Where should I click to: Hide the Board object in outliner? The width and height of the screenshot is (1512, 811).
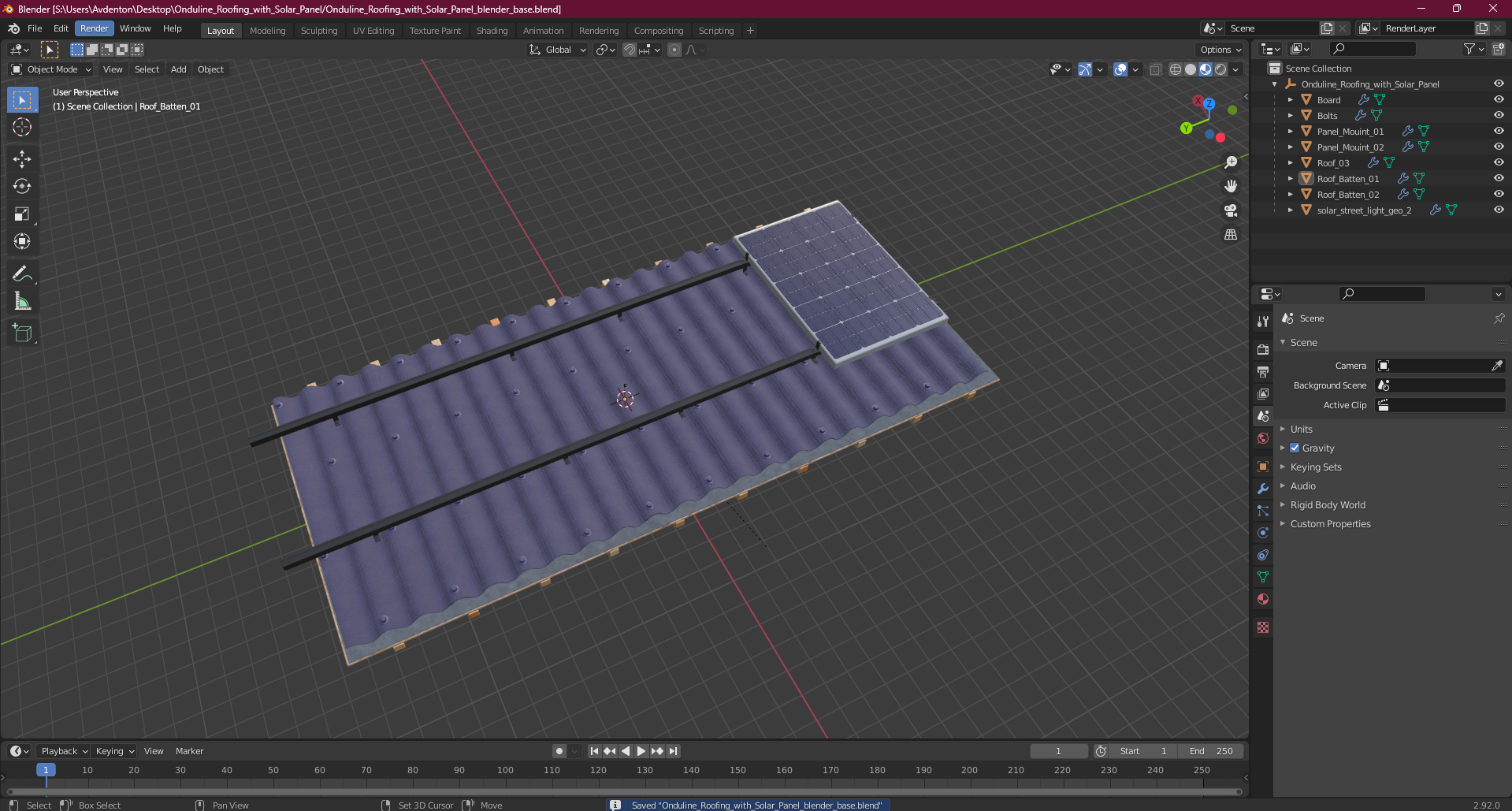(x=1499, y=99)
